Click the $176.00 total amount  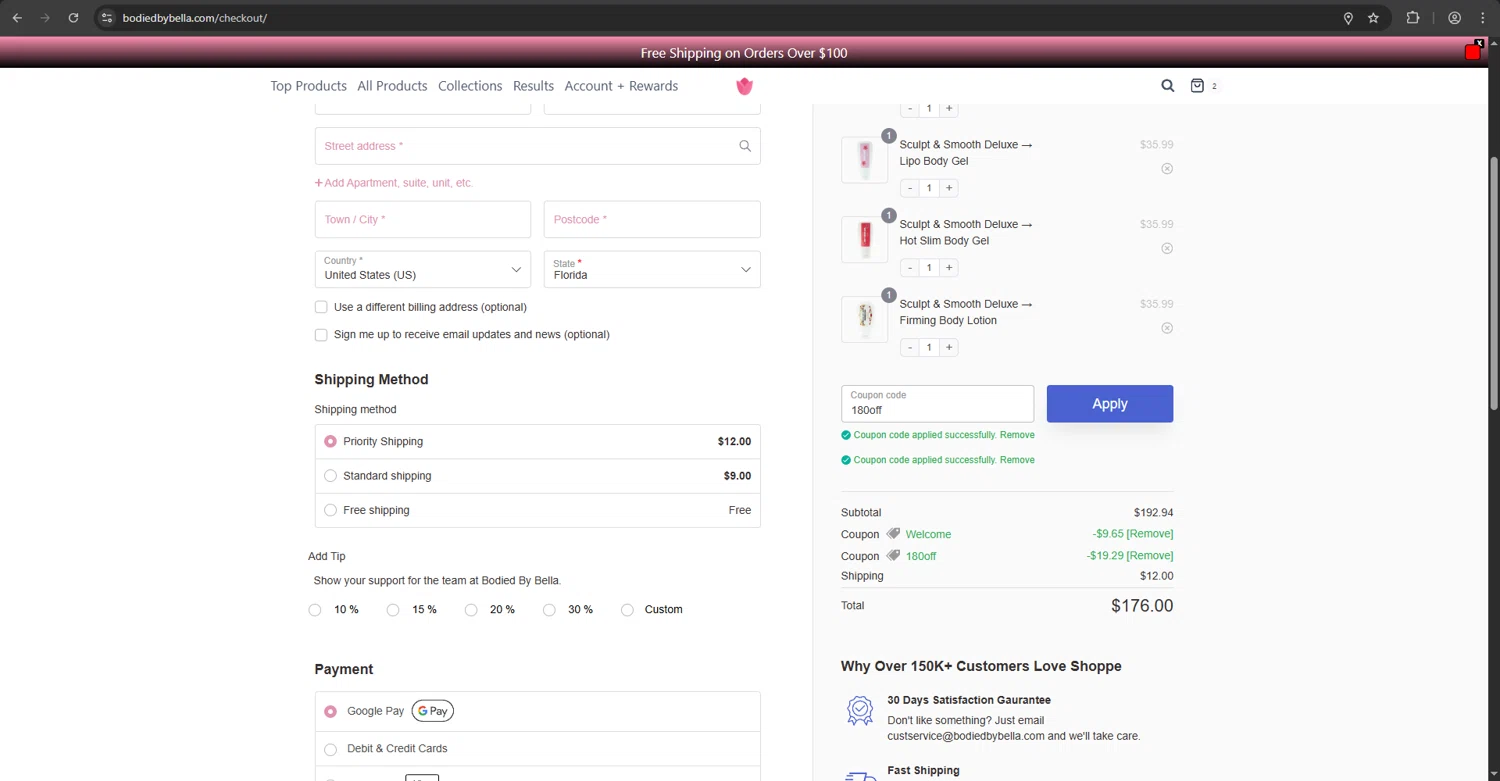[1142, 606]
